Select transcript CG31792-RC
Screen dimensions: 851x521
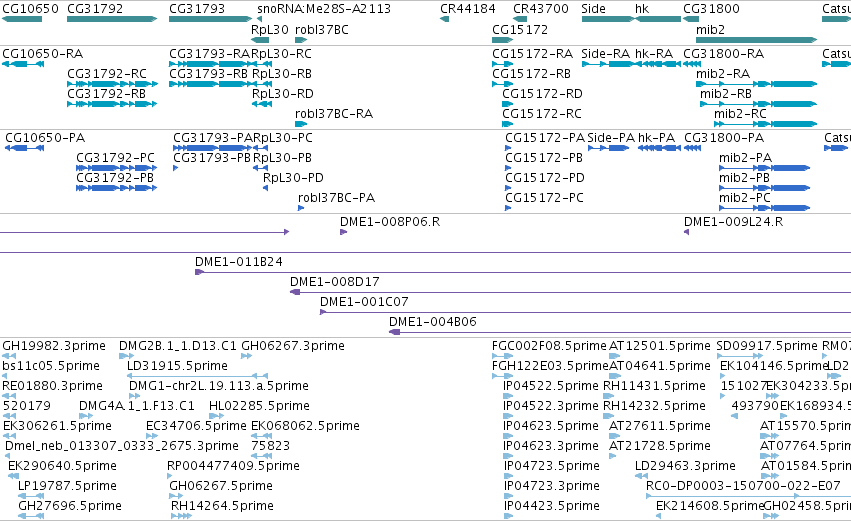point(107,74)
